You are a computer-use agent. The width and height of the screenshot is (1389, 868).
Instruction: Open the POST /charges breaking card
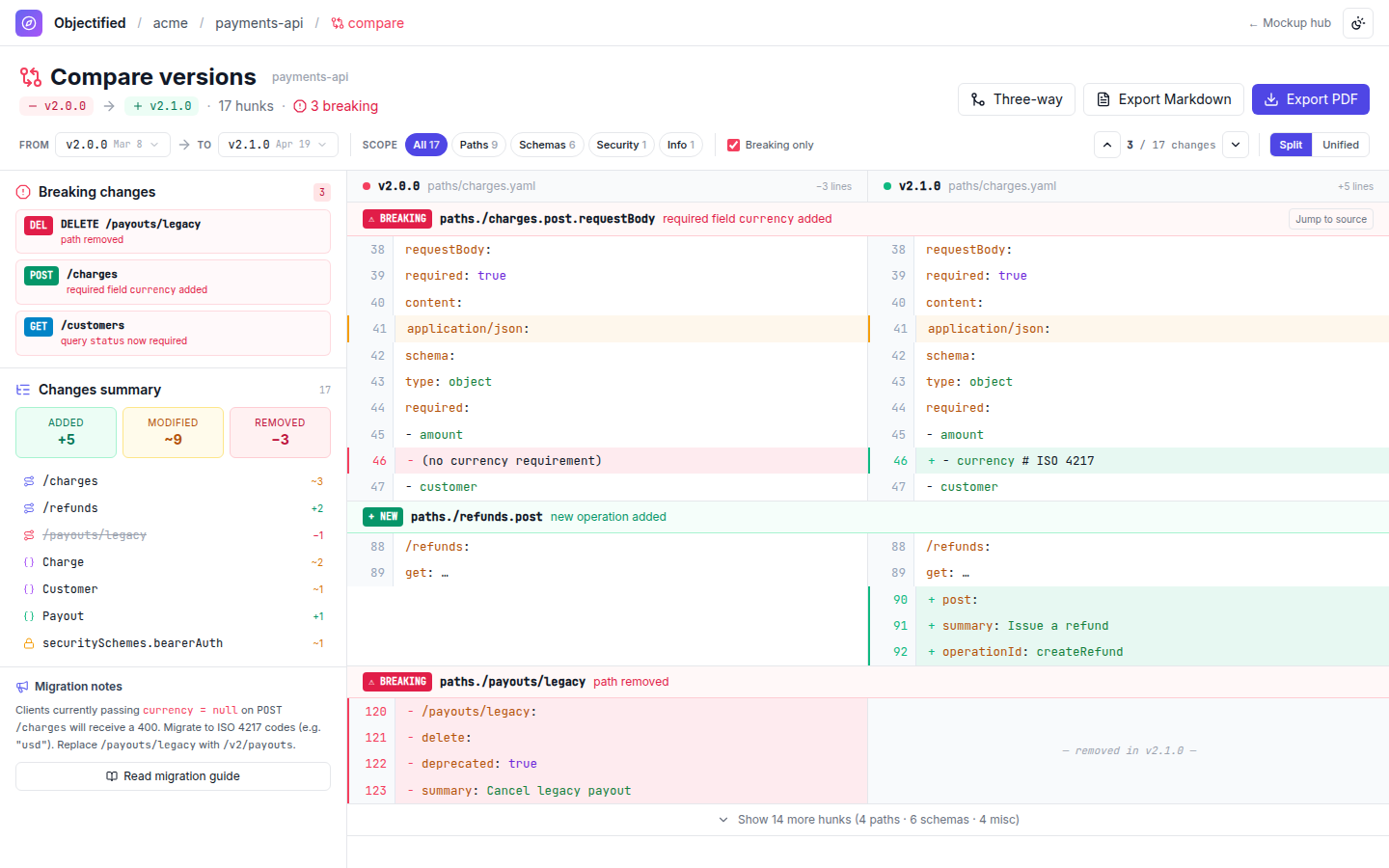click(173, 282)
